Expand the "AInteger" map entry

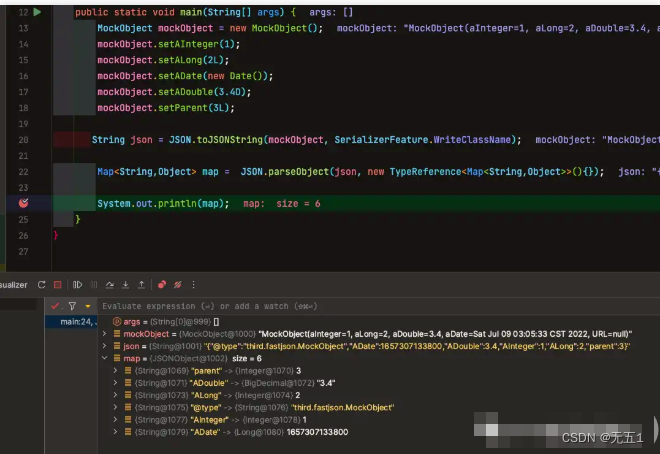coord(115,419)
